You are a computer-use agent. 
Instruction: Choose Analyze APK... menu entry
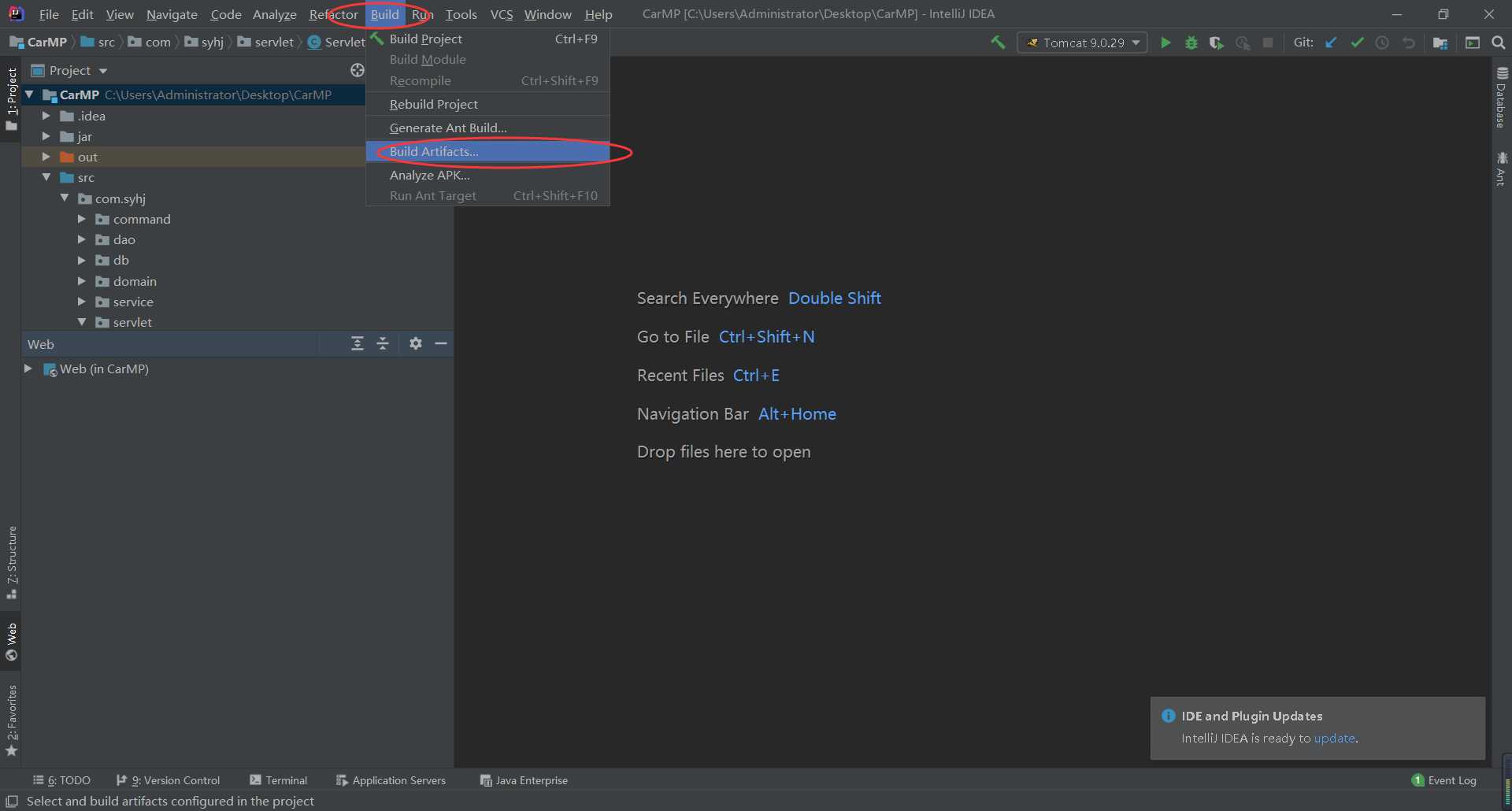point(487,175)
